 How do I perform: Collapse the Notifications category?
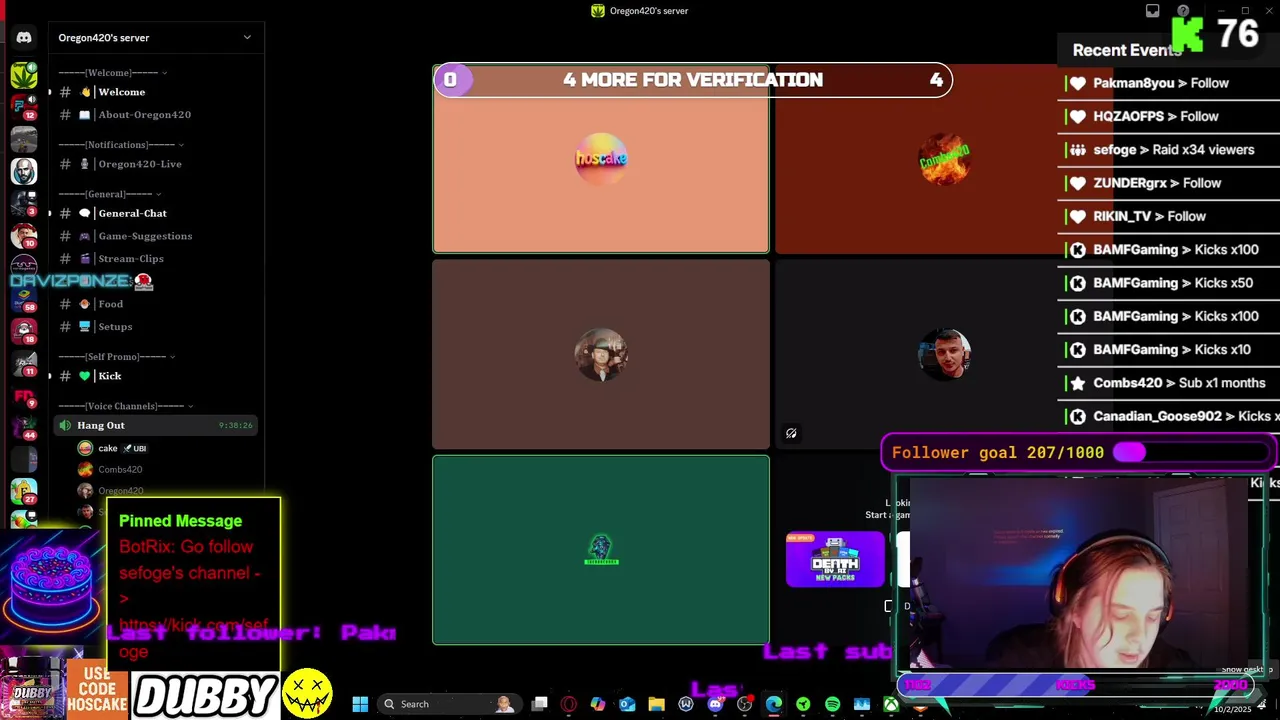coord(120,144)
